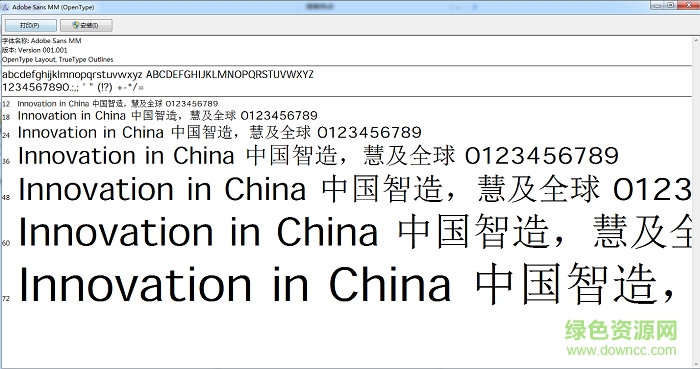Click the 12-point Innovation in China sample

[118, 104]
